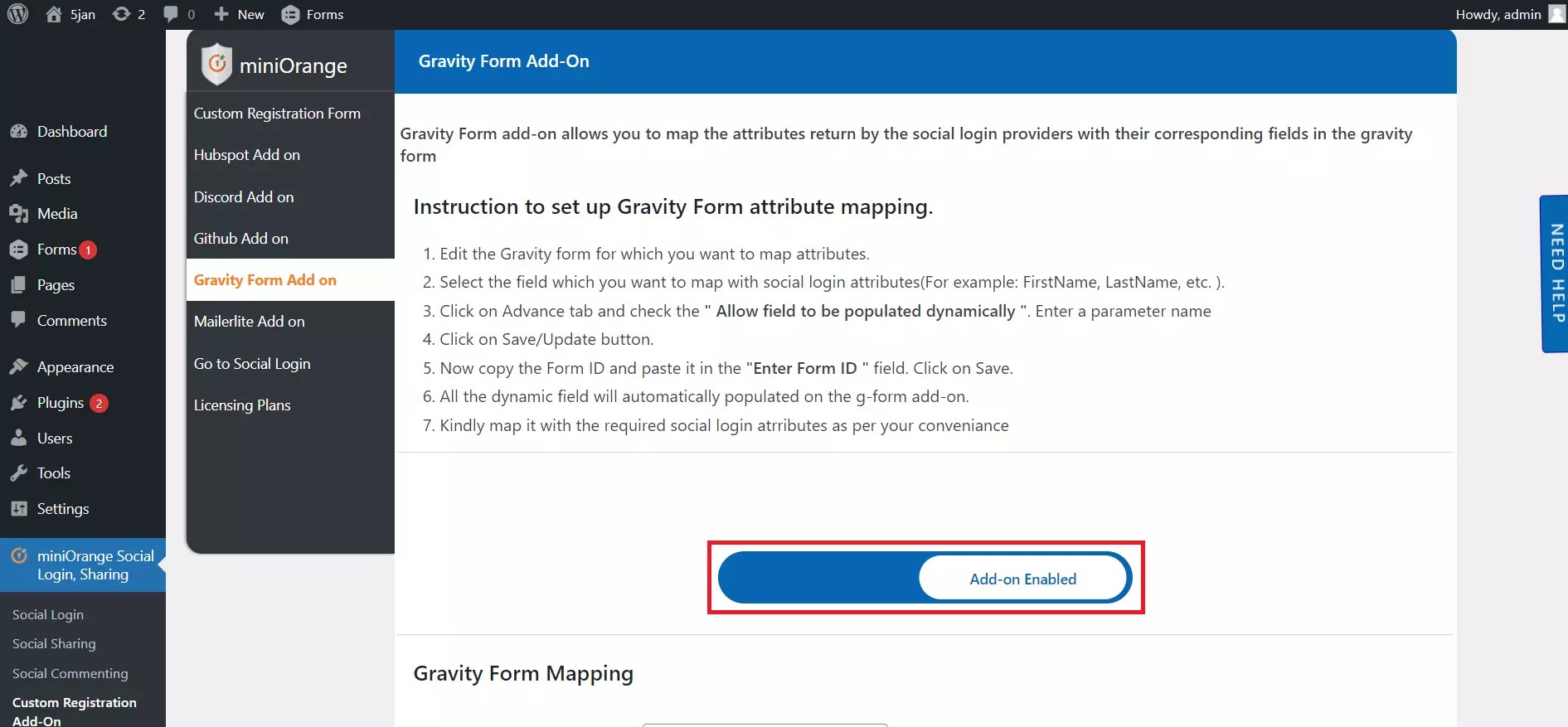Open Social Commenting submenu link

pos(70,673)
